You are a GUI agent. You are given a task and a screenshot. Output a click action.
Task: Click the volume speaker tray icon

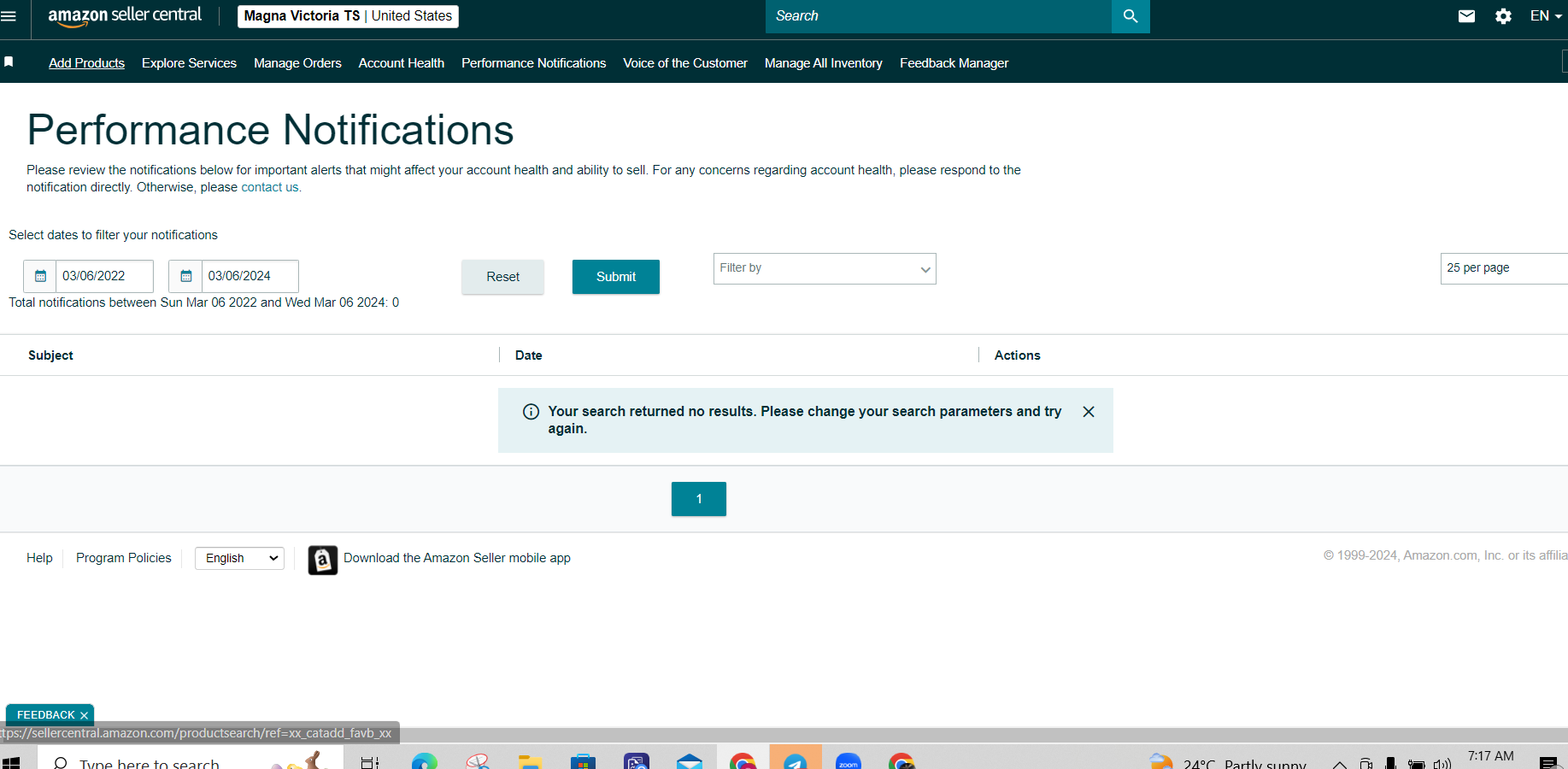pos(1442,764)
